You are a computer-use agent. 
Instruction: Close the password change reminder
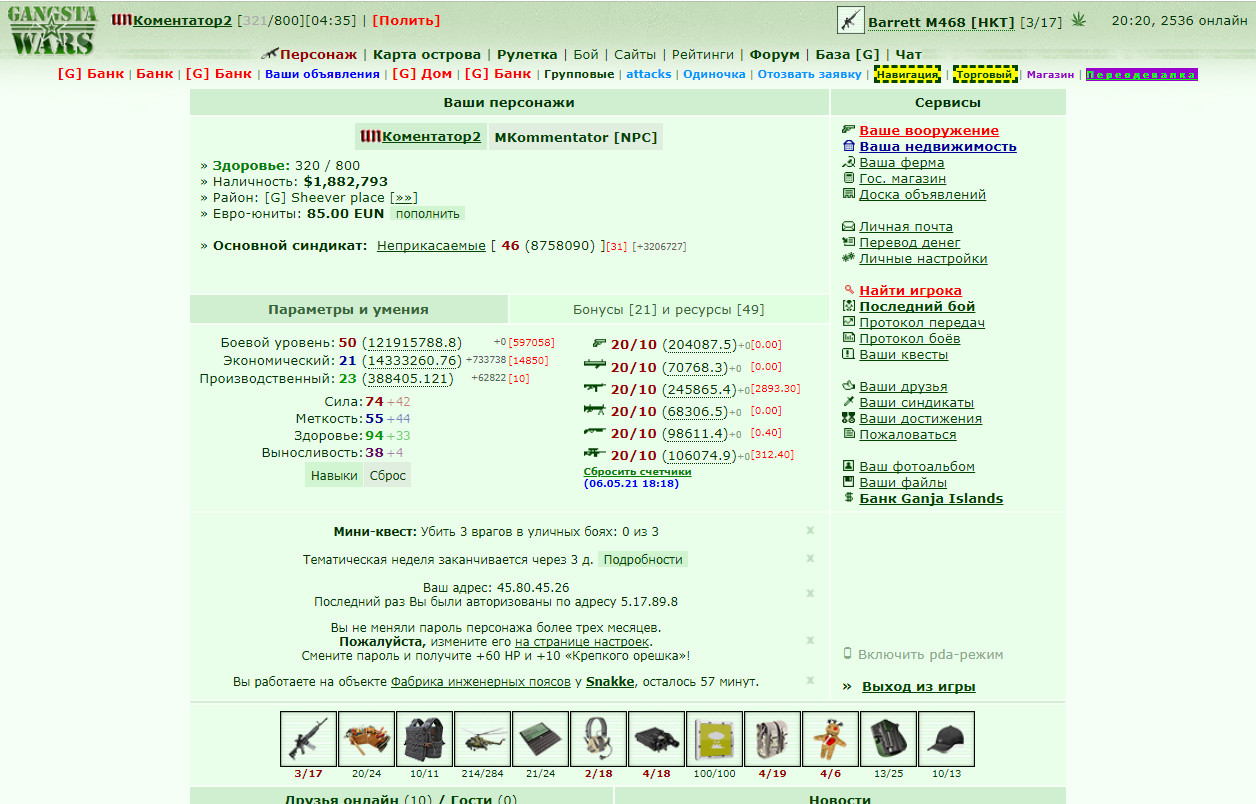810,641
